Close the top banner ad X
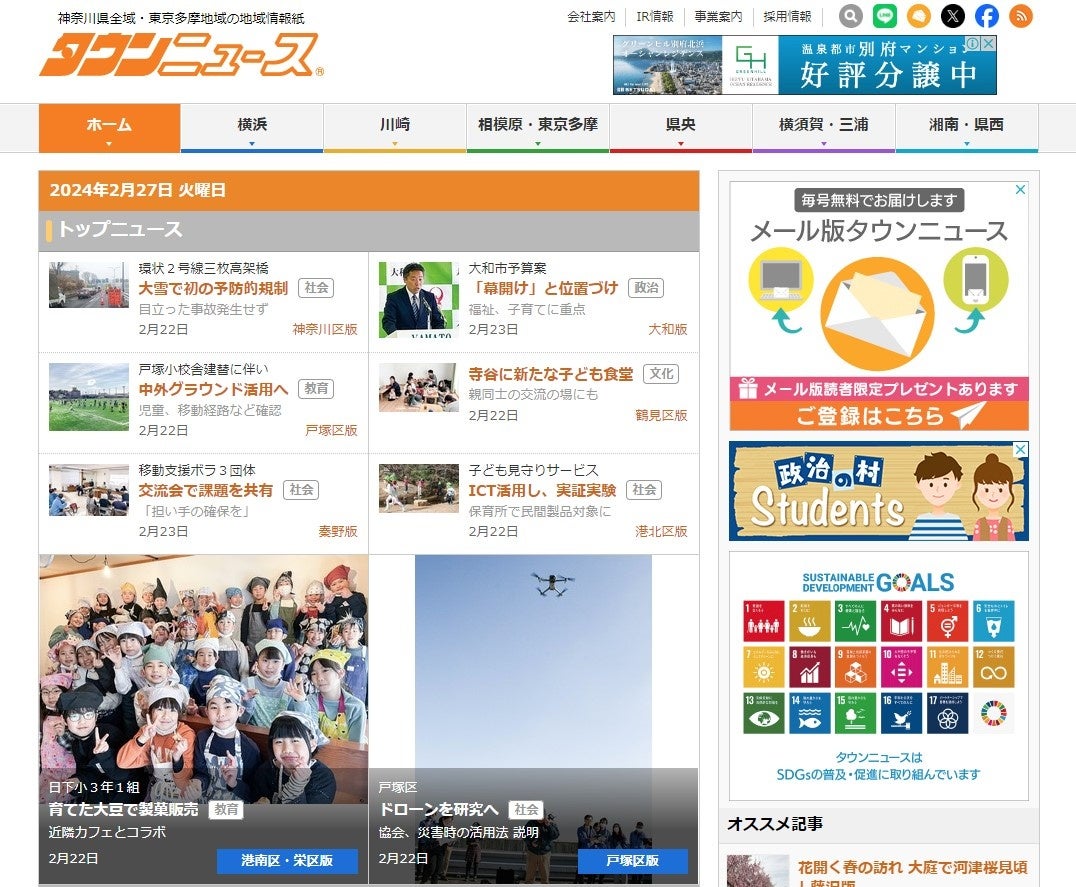Viewport: 1076px width, 887px height. (x=989, y=43)
